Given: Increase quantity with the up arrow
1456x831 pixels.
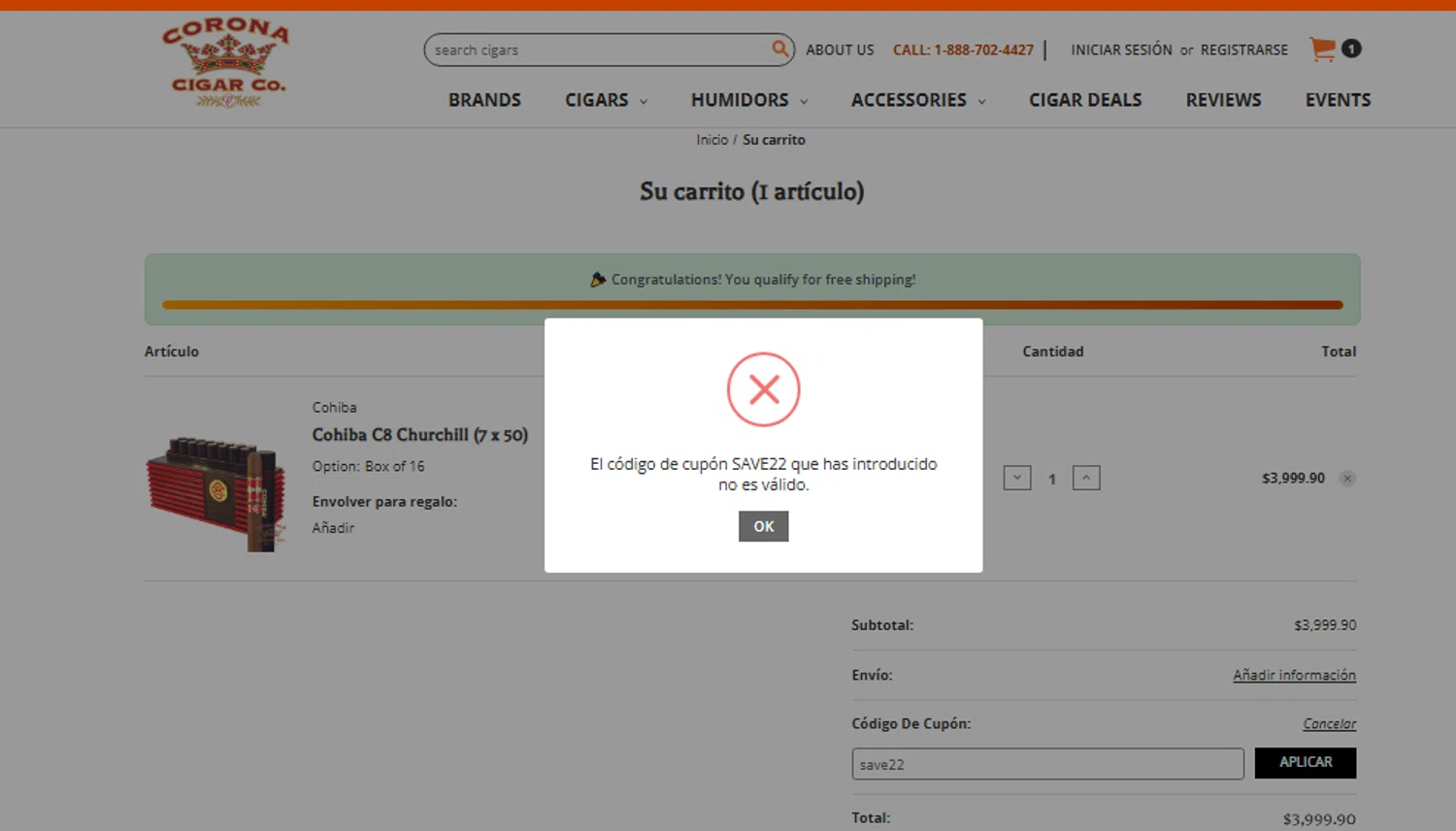Looking at the screenshot, I should 1086,478.
